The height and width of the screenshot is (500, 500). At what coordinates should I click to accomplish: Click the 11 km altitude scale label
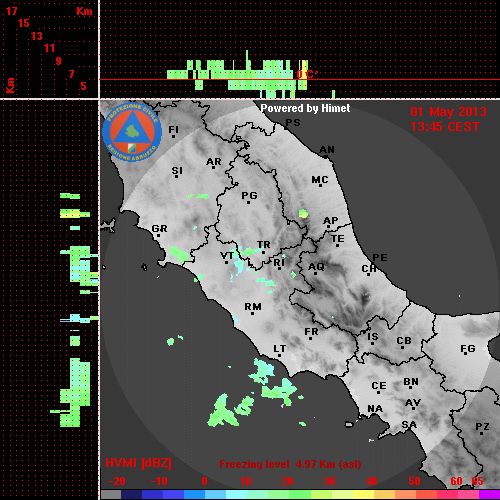coord(49,48)
